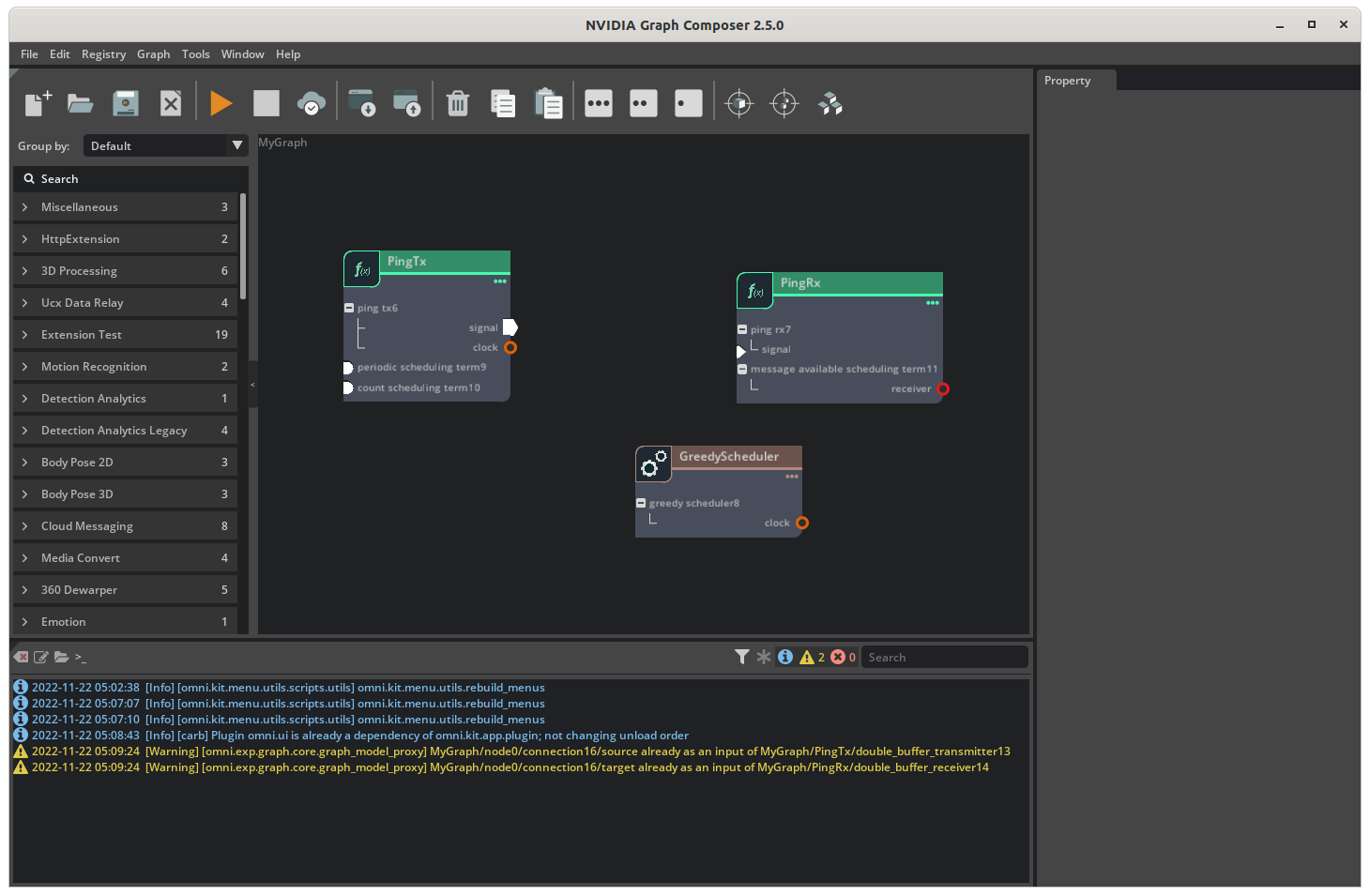Delete selection with the trash can icon

pos(458,103)
